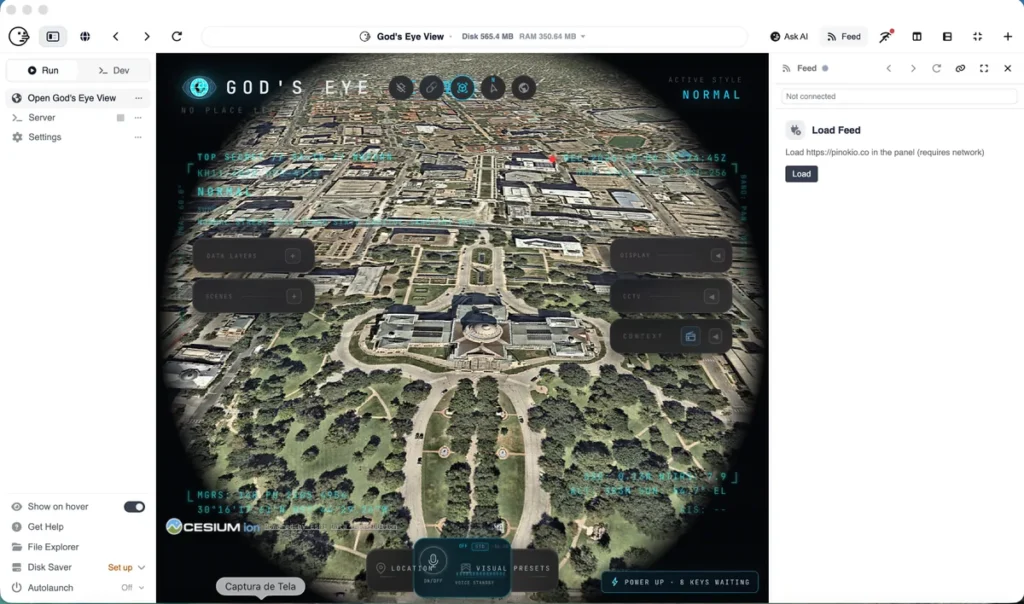This screenshot has height=604, width=1024.
Task: Collapse the Context panel arrow
Action: coord(716,336)
